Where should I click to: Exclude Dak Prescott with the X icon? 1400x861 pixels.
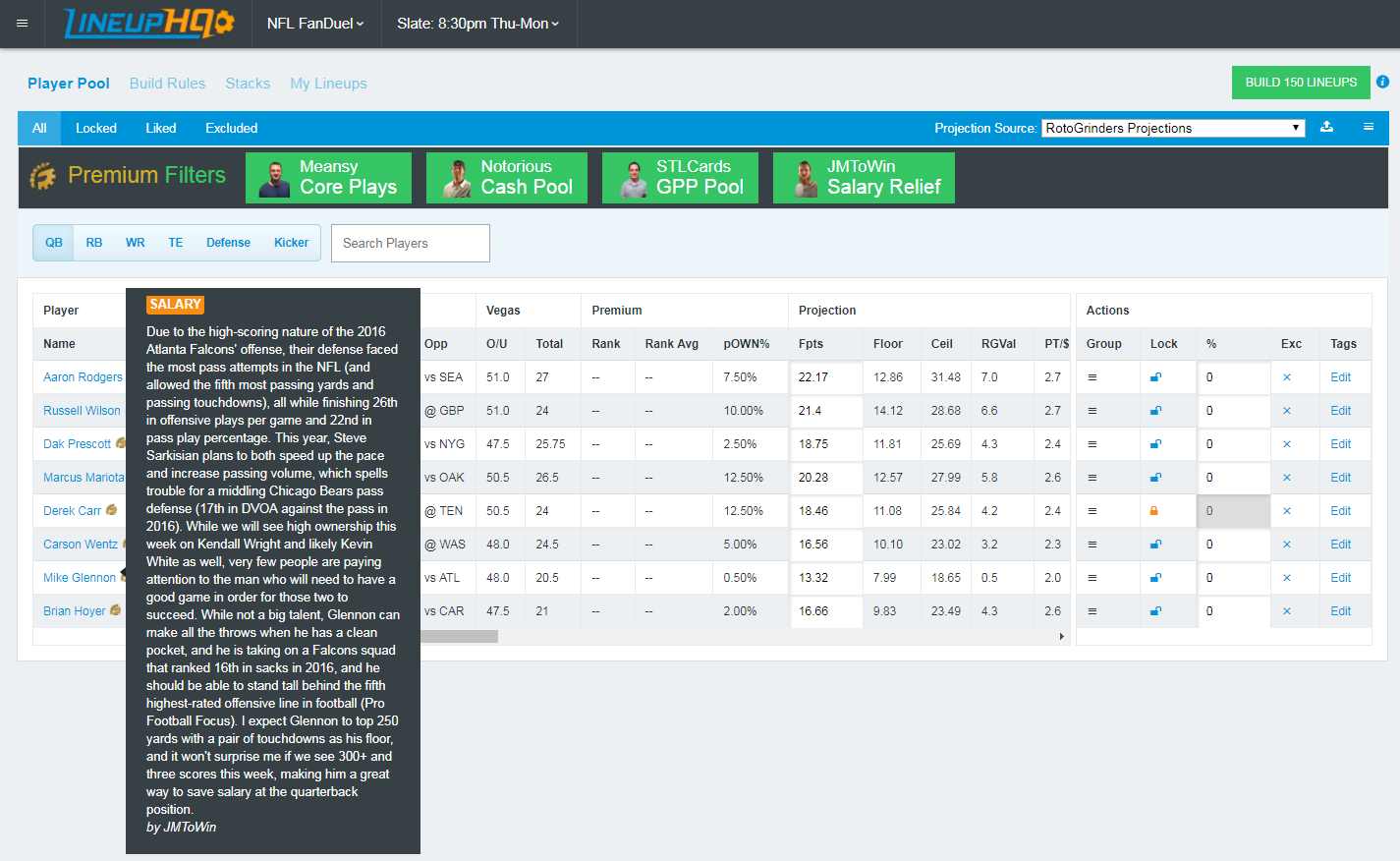click(x=1288, y=443)
